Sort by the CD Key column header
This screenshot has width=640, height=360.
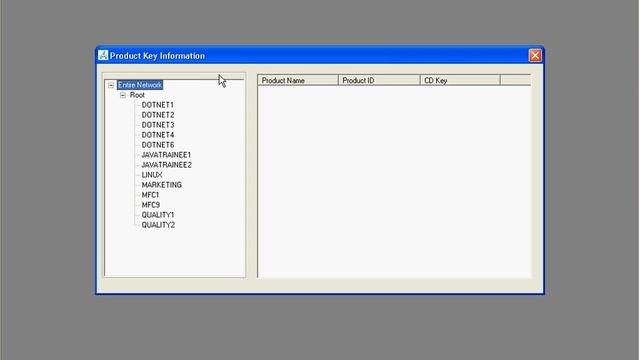click(x=460, y=80)
